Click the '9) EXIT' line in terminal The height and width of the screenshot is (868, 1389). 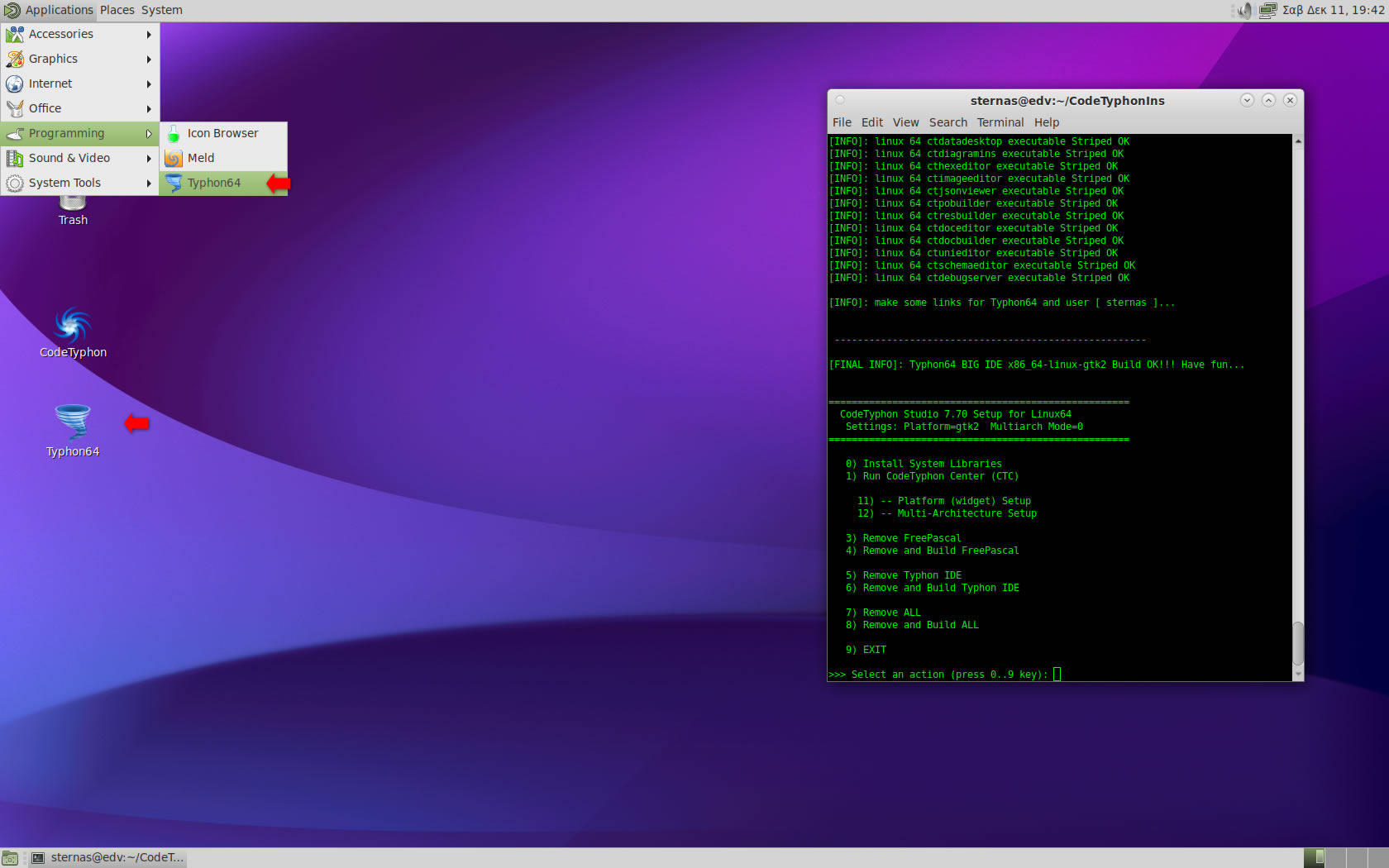pos(866,650)
